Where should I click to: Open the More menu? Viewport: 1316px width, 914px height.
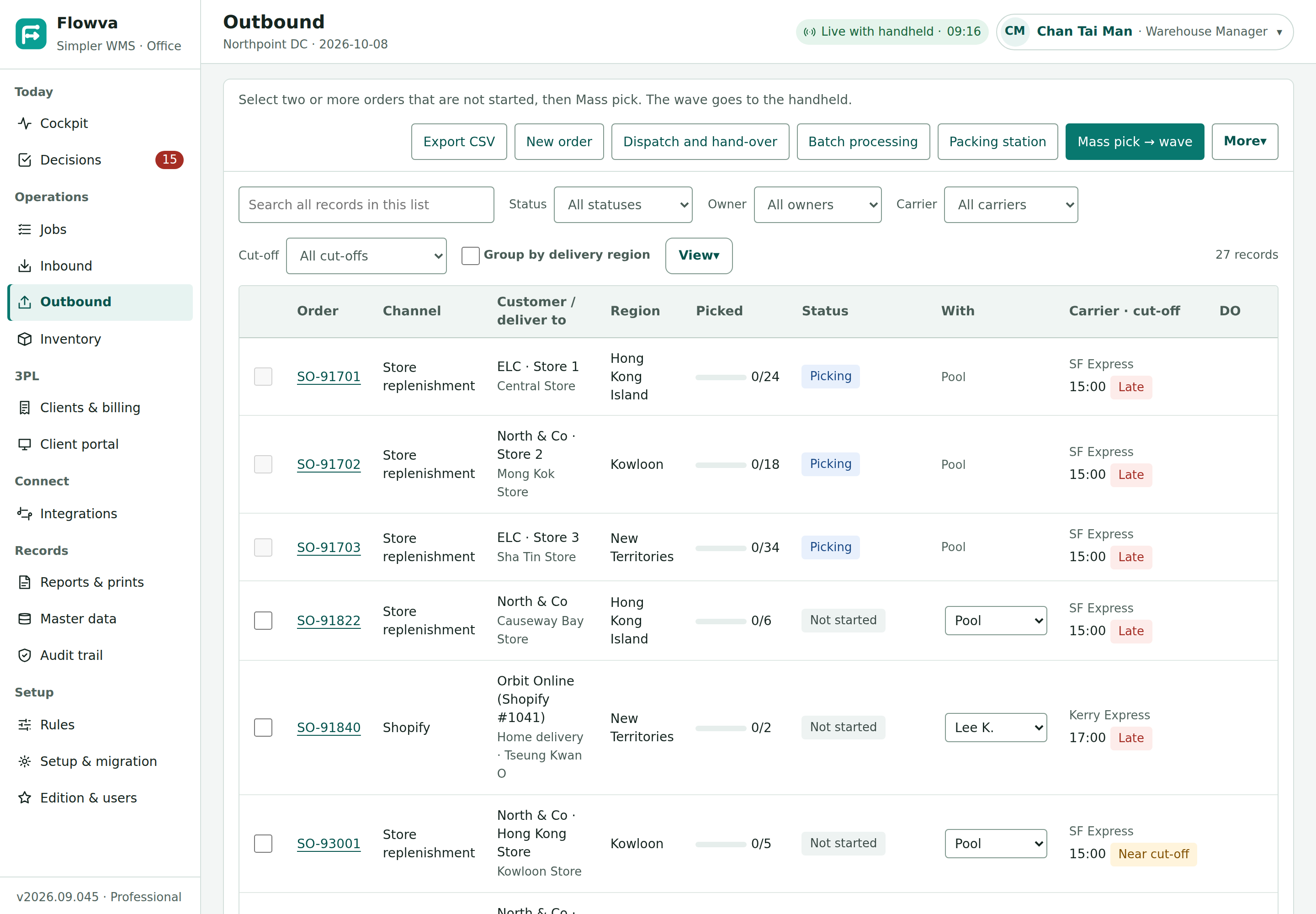pyautogui.click(x=1244, y=142)
